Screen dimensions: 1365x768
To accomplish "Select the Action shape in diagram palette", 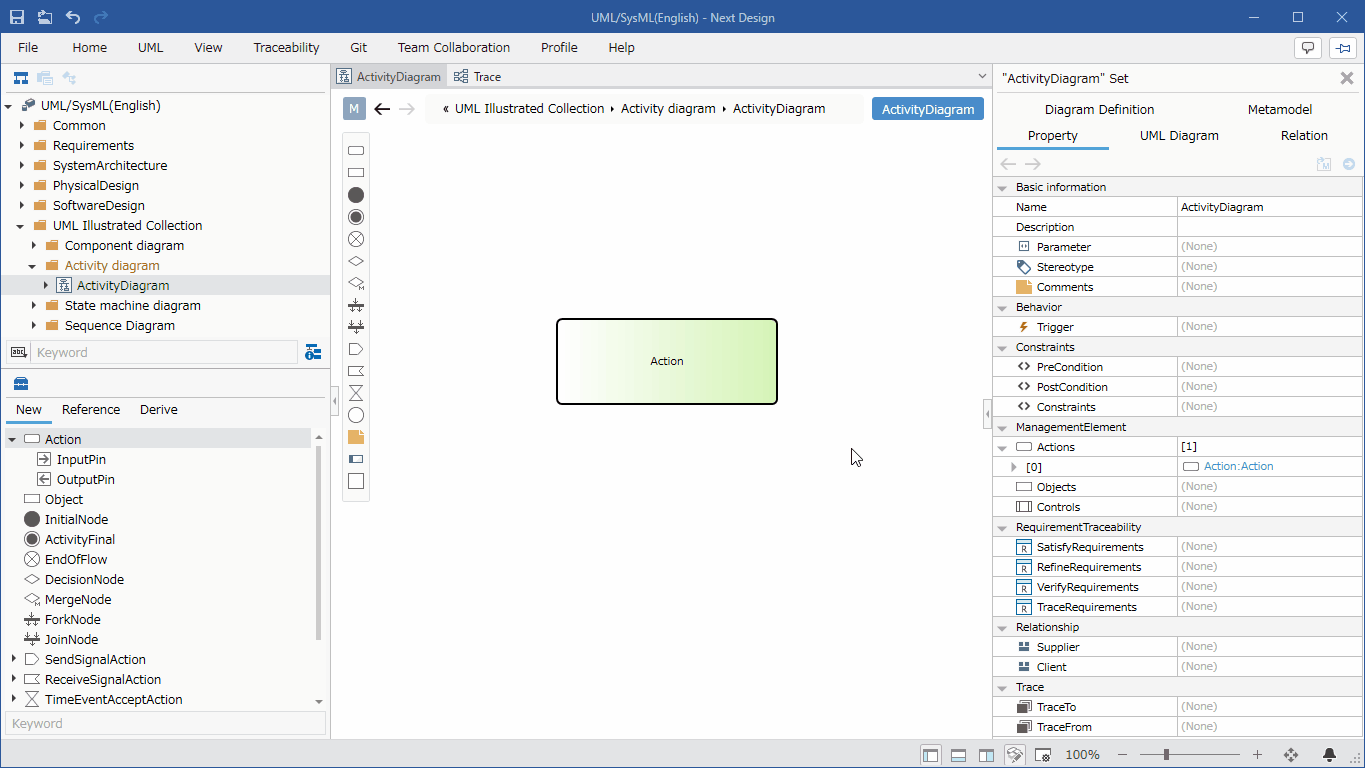I will tap(356, 151).
